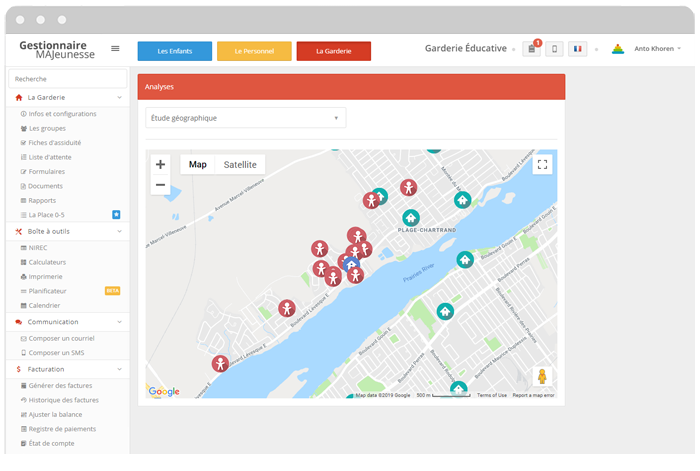The height and width of the screenshot is (471, 700).
Task: Switch map to Map view
Action: pos(198,165)
